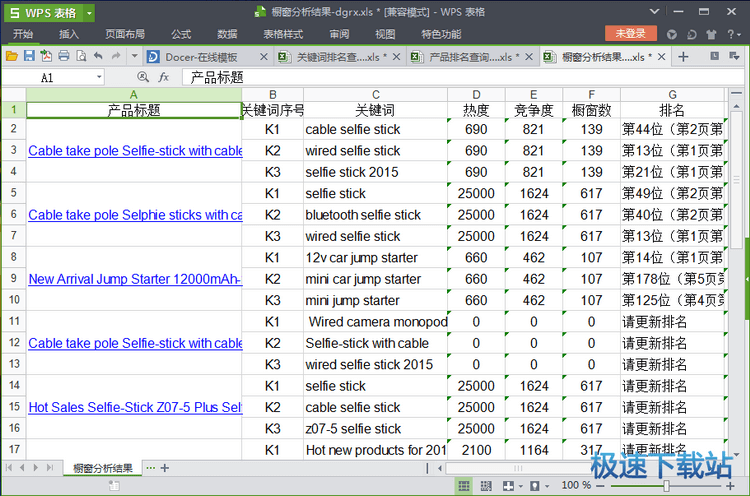This screenshot has height=496, width=750.
Task: Click the Name Box showing A1
Action: point(48,77)
